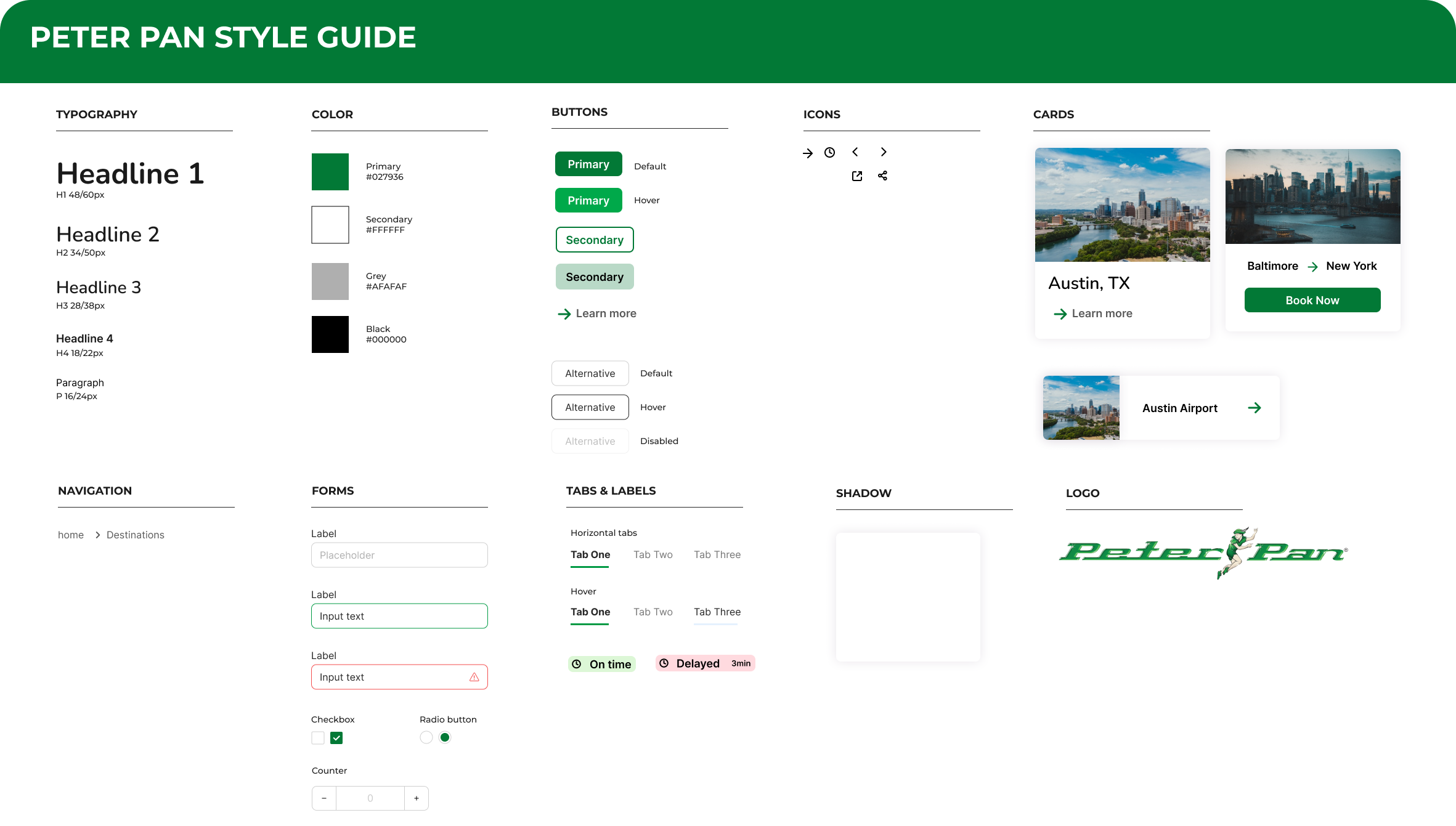Click the external link icon
The height and width of the screenshot is (826, 1456).
[857, 176]
